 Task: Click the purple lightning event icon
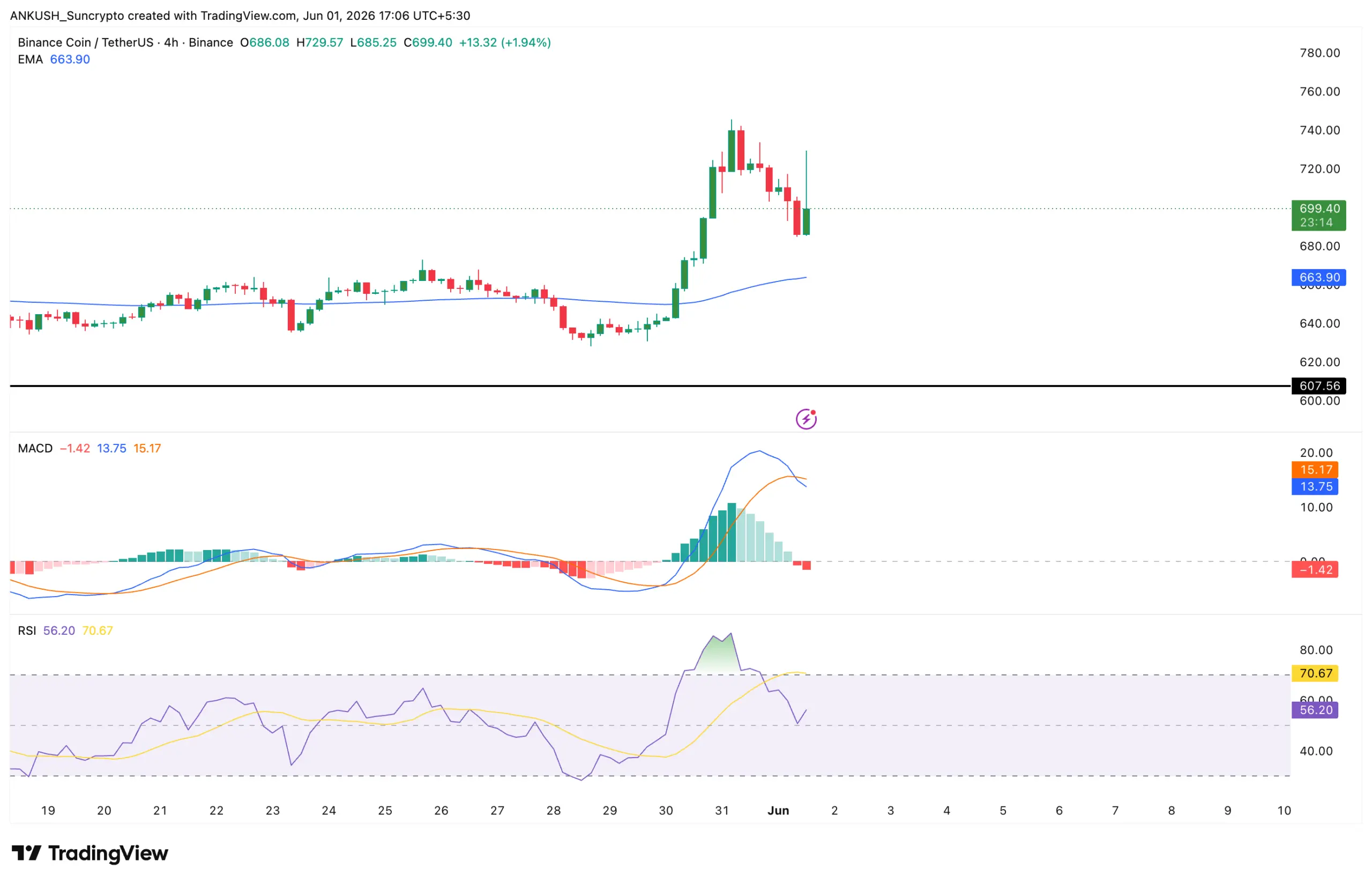(x=807, y=419)
